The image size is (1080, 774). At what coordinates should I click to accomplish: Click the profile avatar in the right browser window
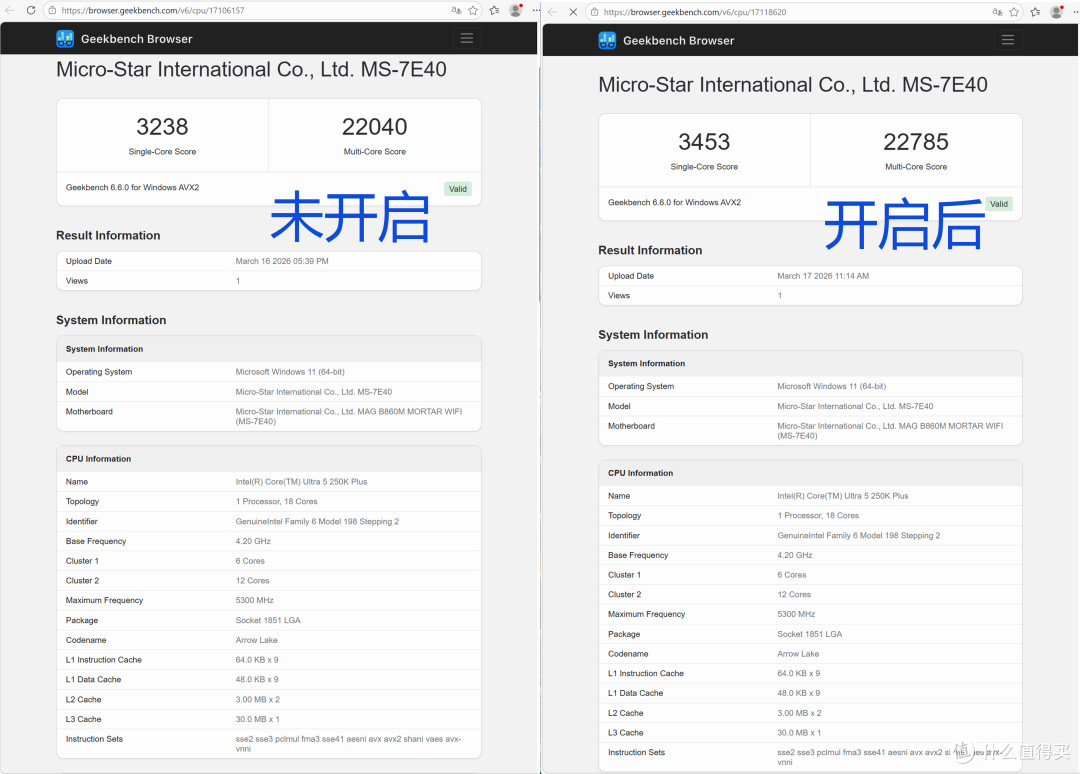click(x=1057, y=12)
